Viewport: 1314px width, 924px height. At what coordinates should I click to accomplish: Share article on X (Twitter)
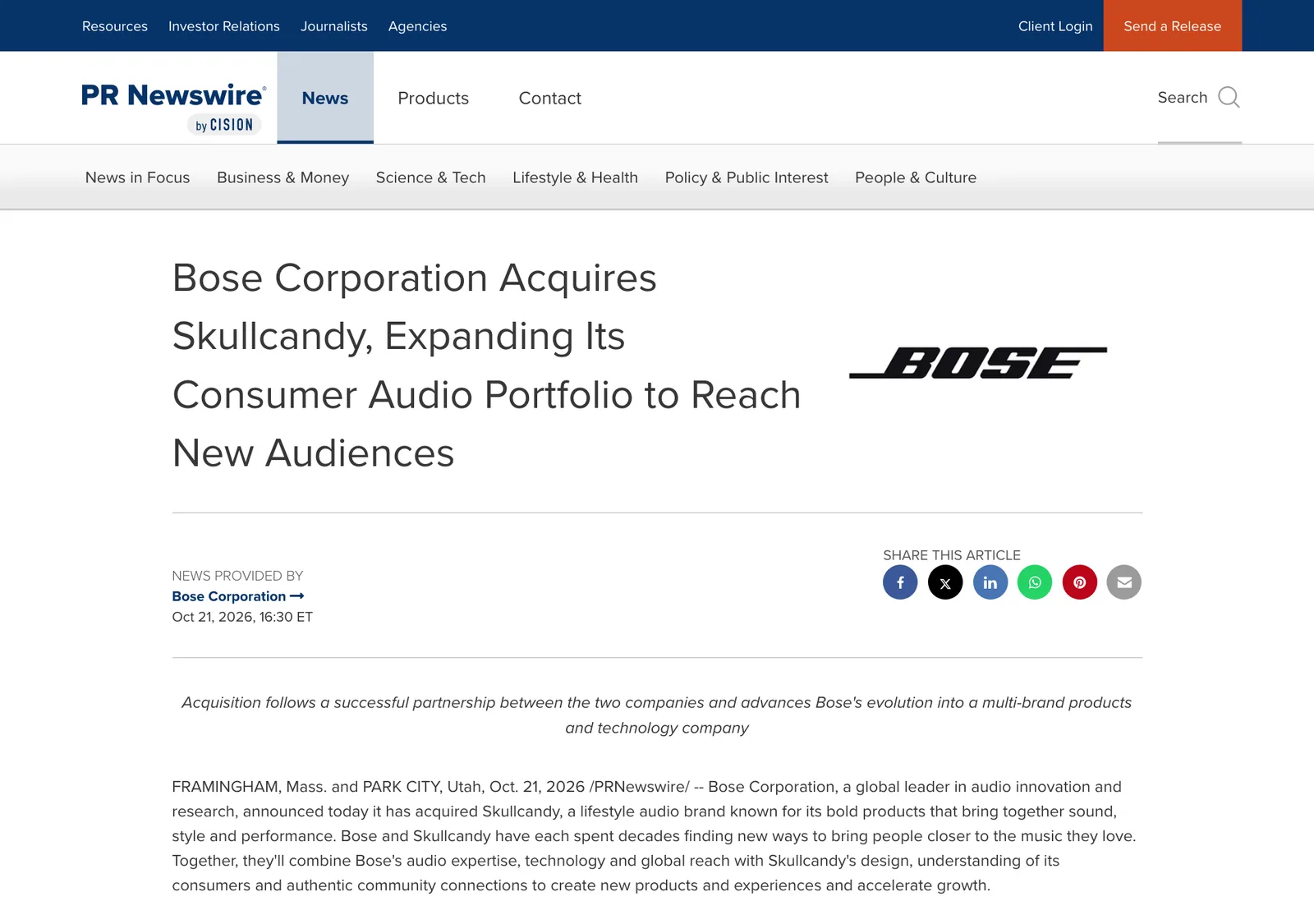pyautogui.click(x=945, y=582)
